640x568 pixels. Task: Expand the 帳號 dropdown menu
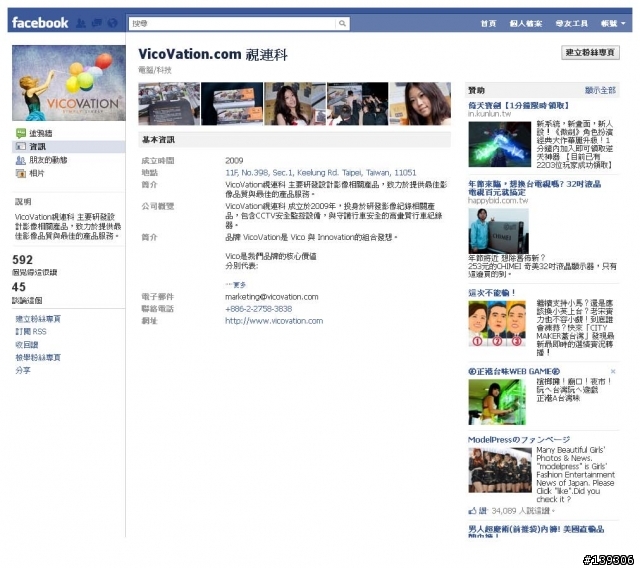point(613,24)
